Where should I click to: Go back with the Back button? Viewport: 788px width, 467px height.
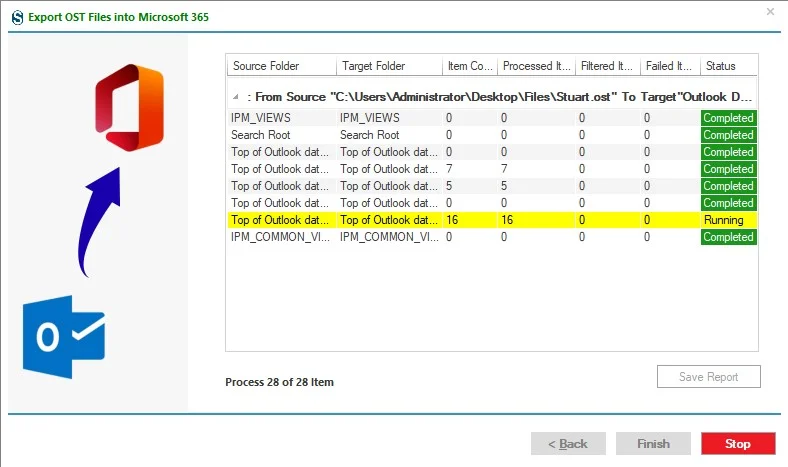pyautogui.click(x=568, y=444)
